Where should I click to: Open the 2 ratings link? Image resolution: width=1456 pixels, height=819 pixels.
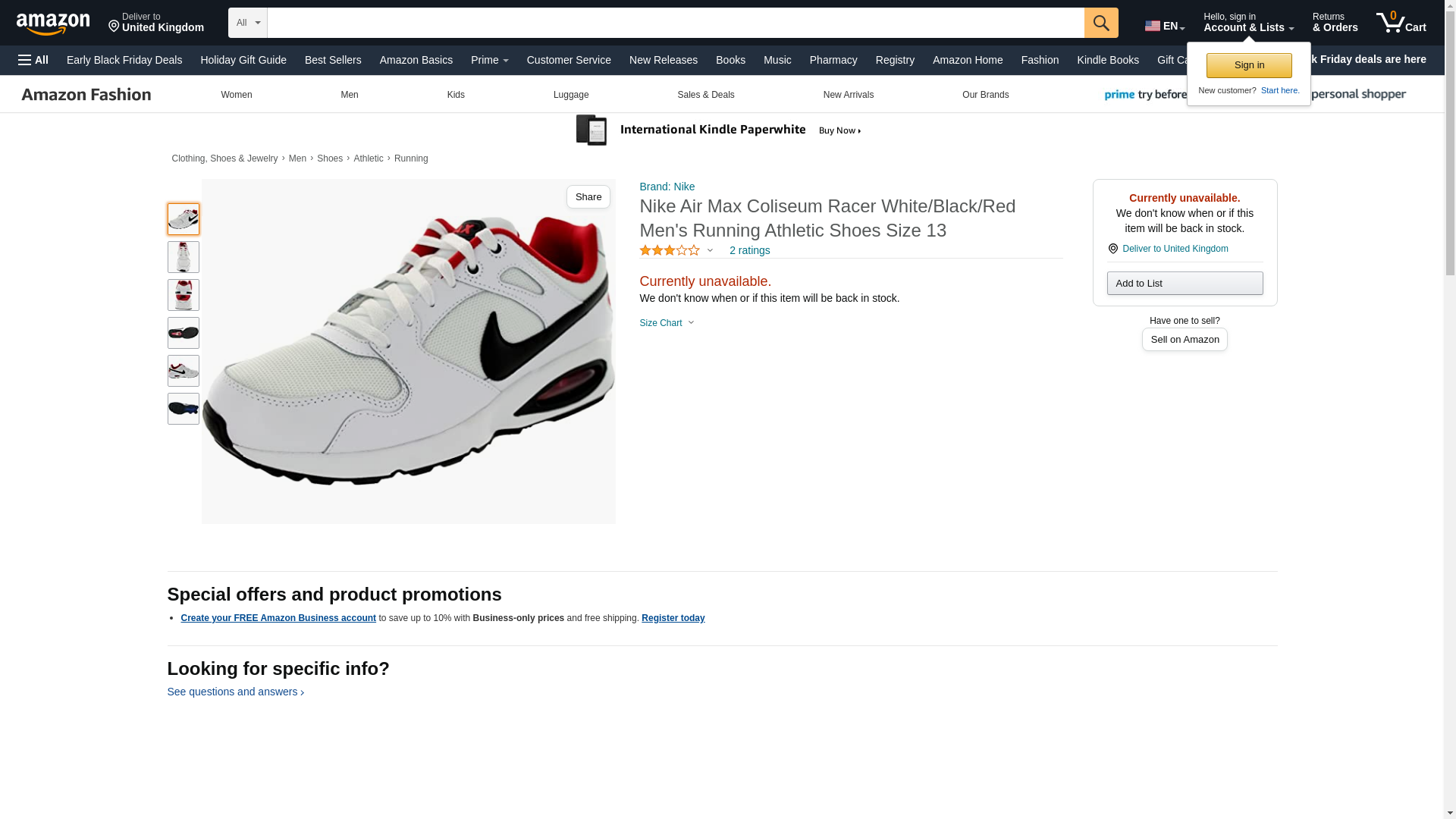(x=748, y=250)
